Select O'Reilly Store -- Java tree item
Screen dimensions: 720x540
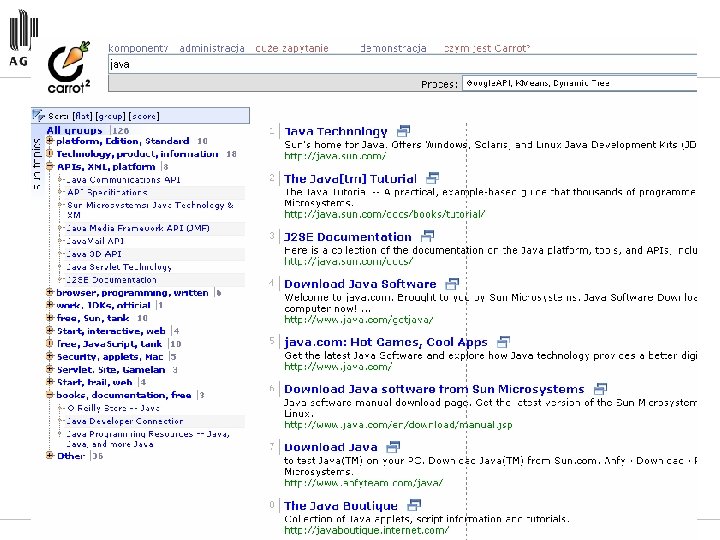click(x=113, y=408)
